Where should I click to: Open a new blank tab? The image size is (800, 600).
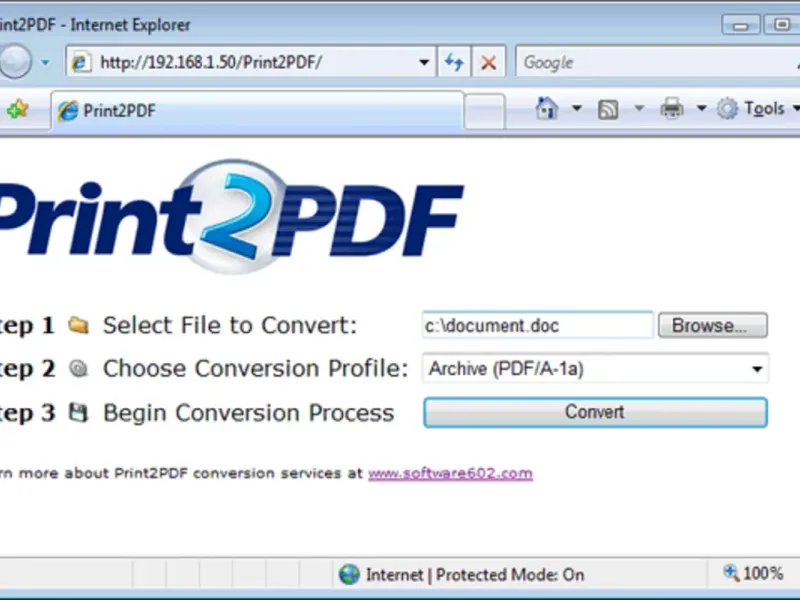(484, 111)
